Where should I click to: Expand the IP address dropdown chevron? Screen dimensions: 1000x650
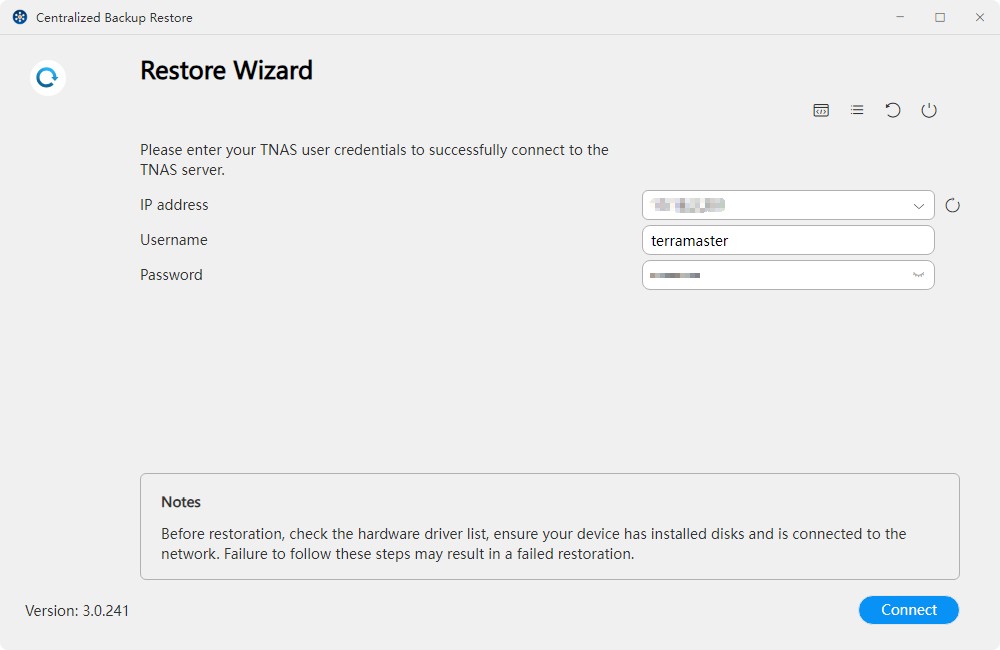click(x=918, y=206)
